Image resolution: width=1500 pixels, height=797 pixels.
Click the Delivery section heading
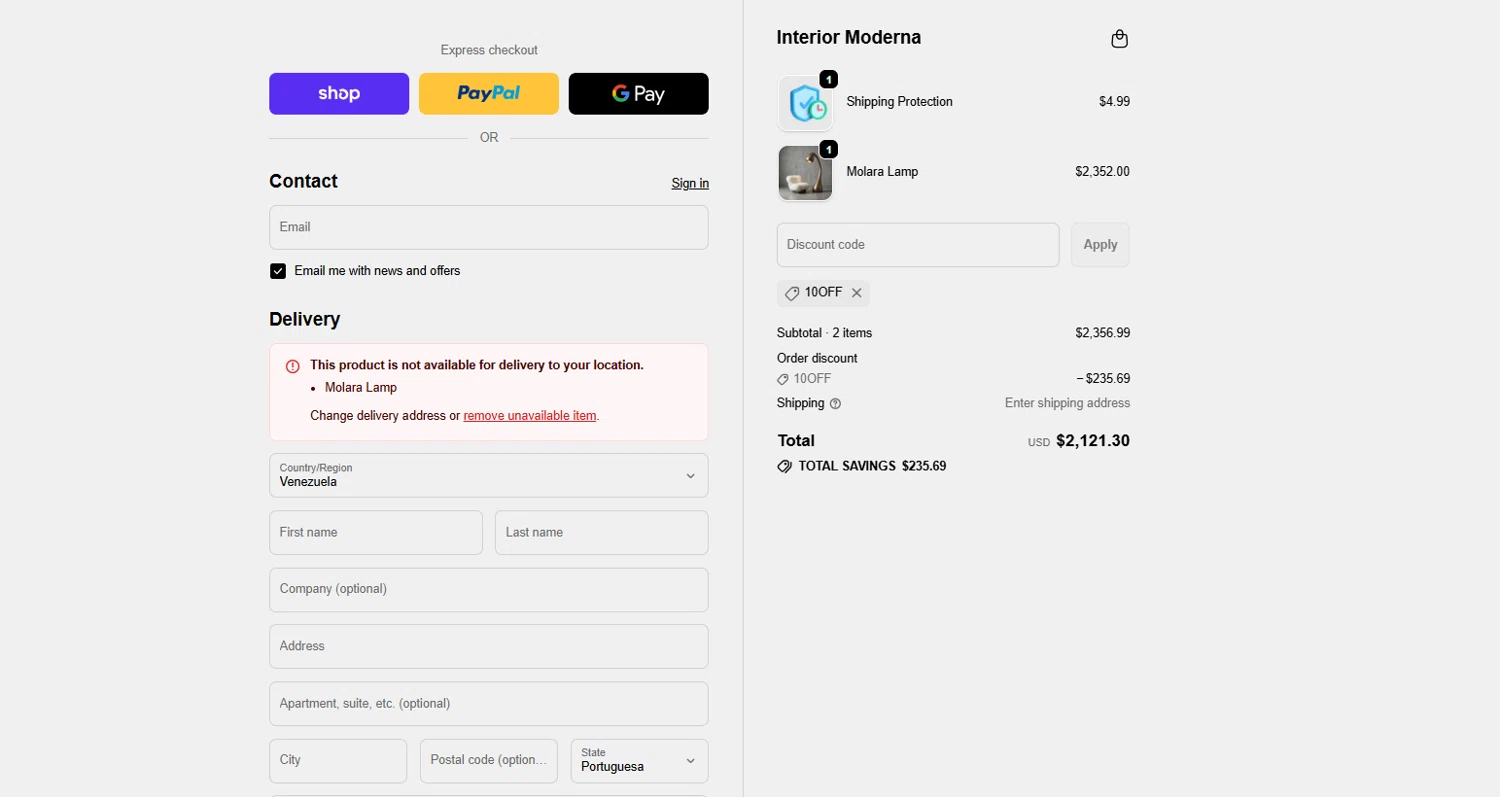[x=305, y=320]
